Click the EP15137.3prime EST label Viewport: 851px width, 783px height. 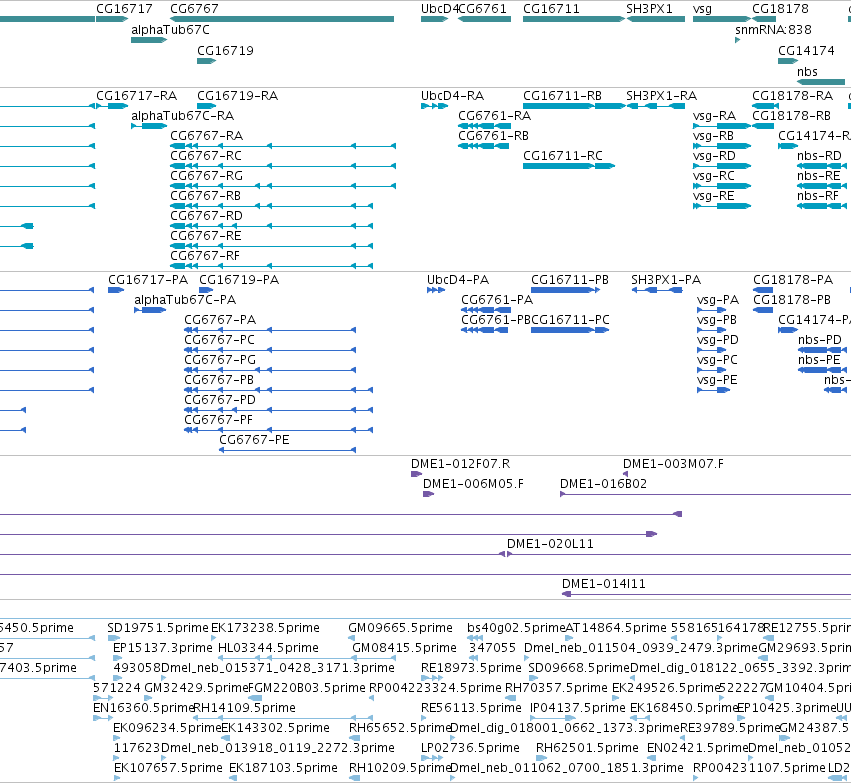pos(163,648)
